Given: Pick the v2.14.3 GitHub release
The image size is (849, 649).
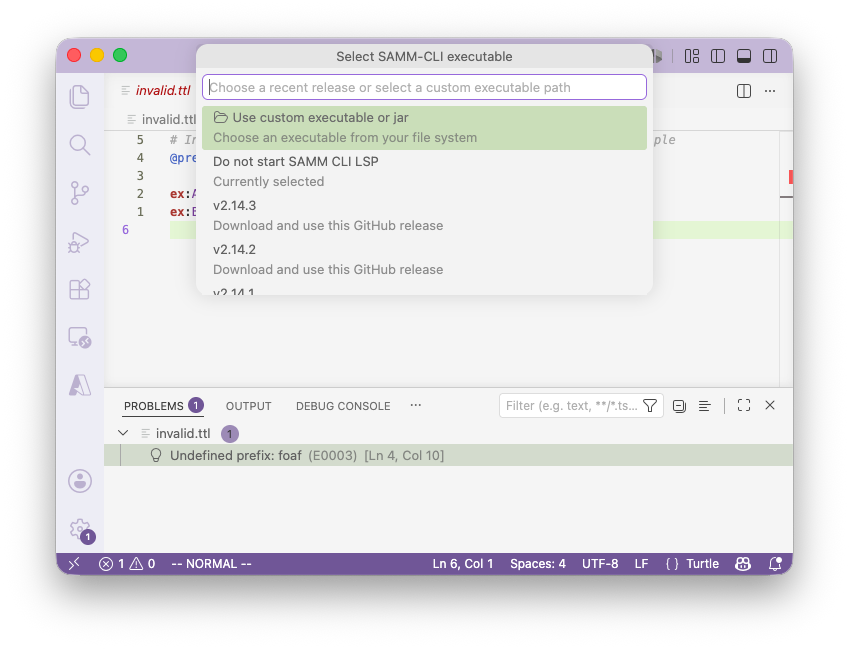Looking at the screenshot, I should pyautogui.click(x=424, y=215).
